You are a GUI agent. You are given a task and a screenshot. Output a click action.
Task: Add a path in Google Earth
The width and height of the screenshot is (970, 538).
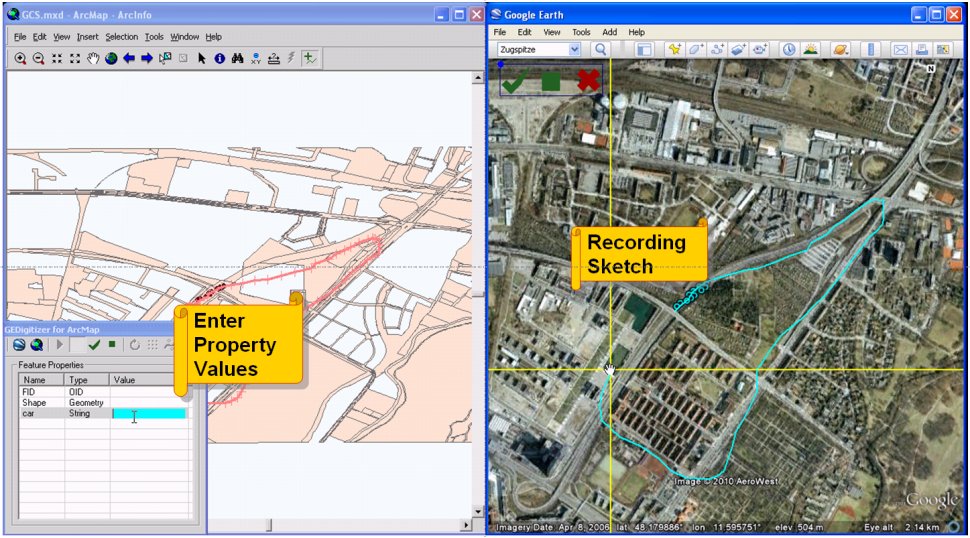(x=718, y=49)
